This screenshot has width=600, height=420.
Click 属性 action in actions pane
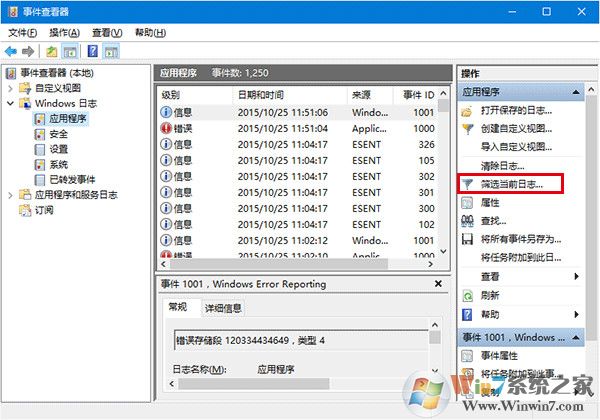click(490, 202)
